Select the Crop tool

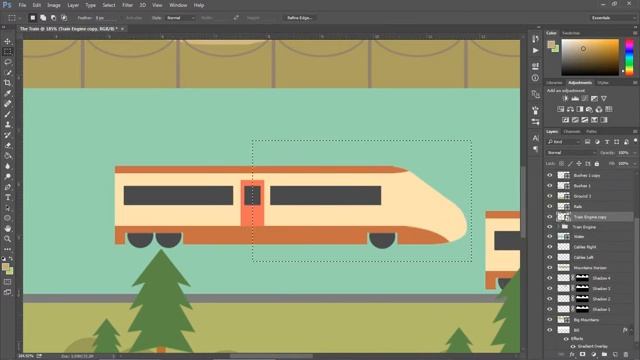[x=8, y=83]
